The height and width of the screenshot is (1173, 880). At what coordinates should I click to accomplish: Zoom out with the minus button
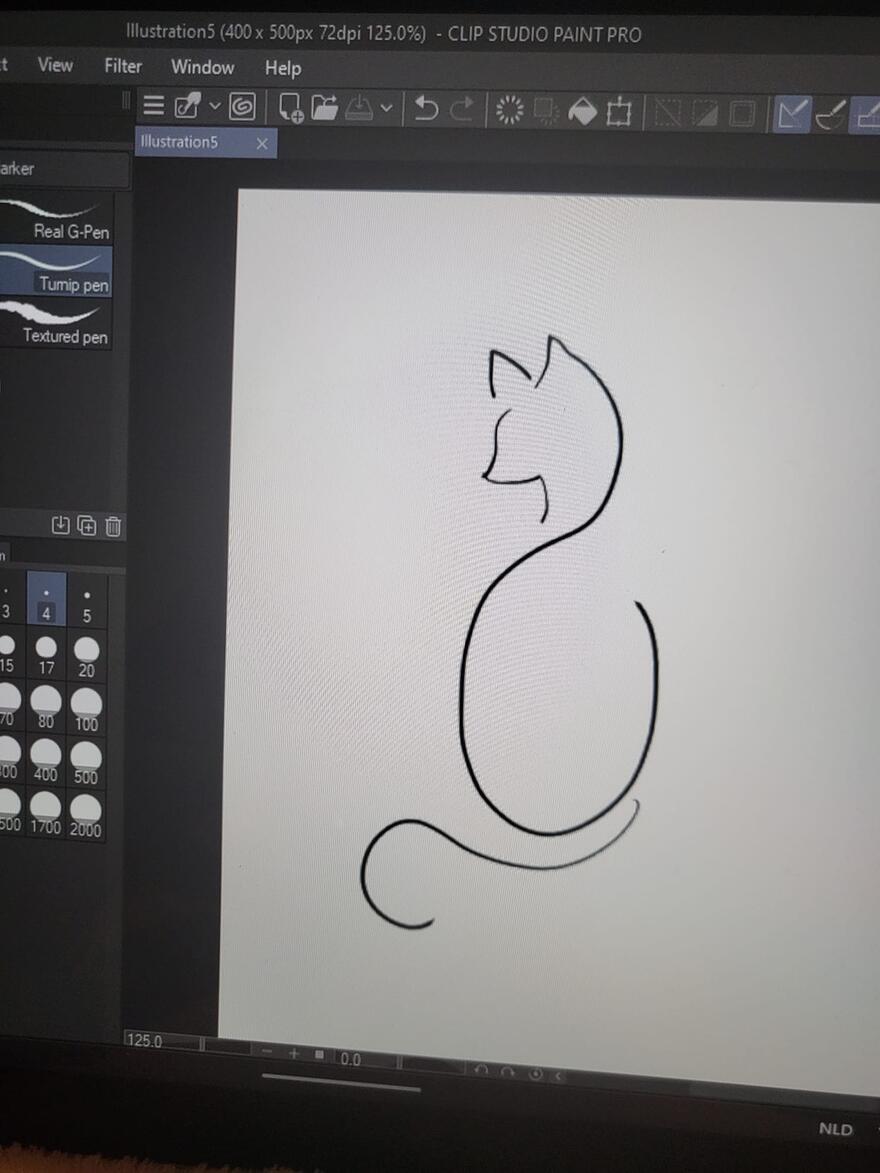(267, 1051)
